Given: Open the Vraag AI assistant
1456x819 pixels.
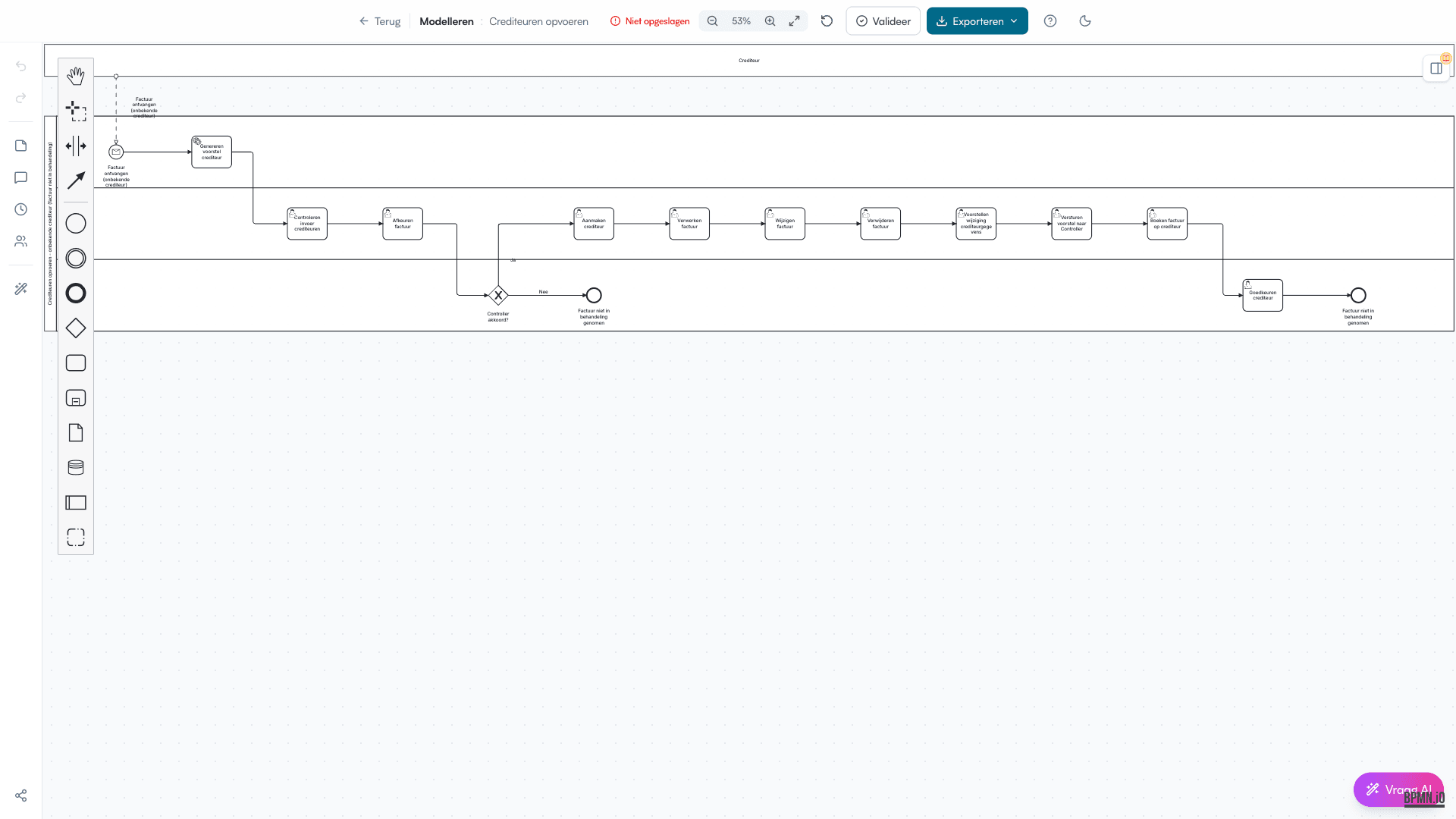Looking at the screenshot, I should pyautogui.click(x=1398, y=789).
